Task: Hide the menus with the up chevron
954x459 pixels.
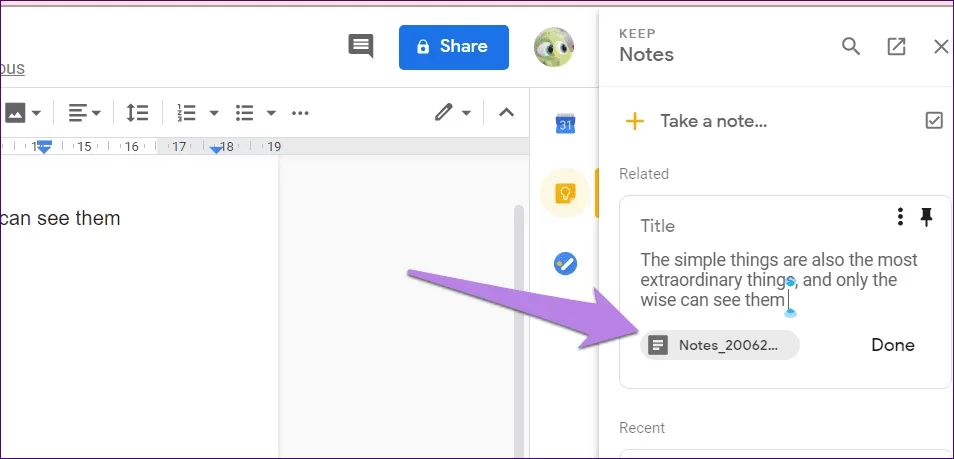Action: tap(507, 113)
